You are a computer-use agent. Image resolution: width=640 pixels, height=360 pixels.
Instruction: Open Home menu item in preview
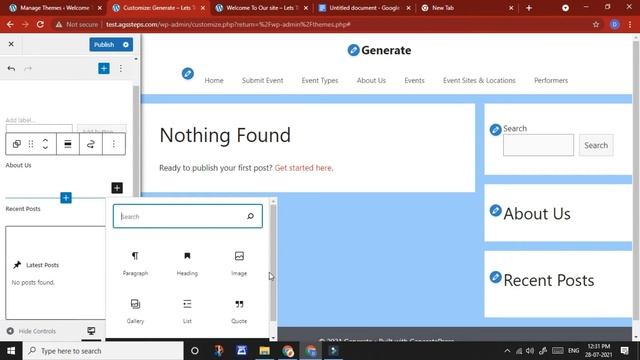[x=214, y=80]
